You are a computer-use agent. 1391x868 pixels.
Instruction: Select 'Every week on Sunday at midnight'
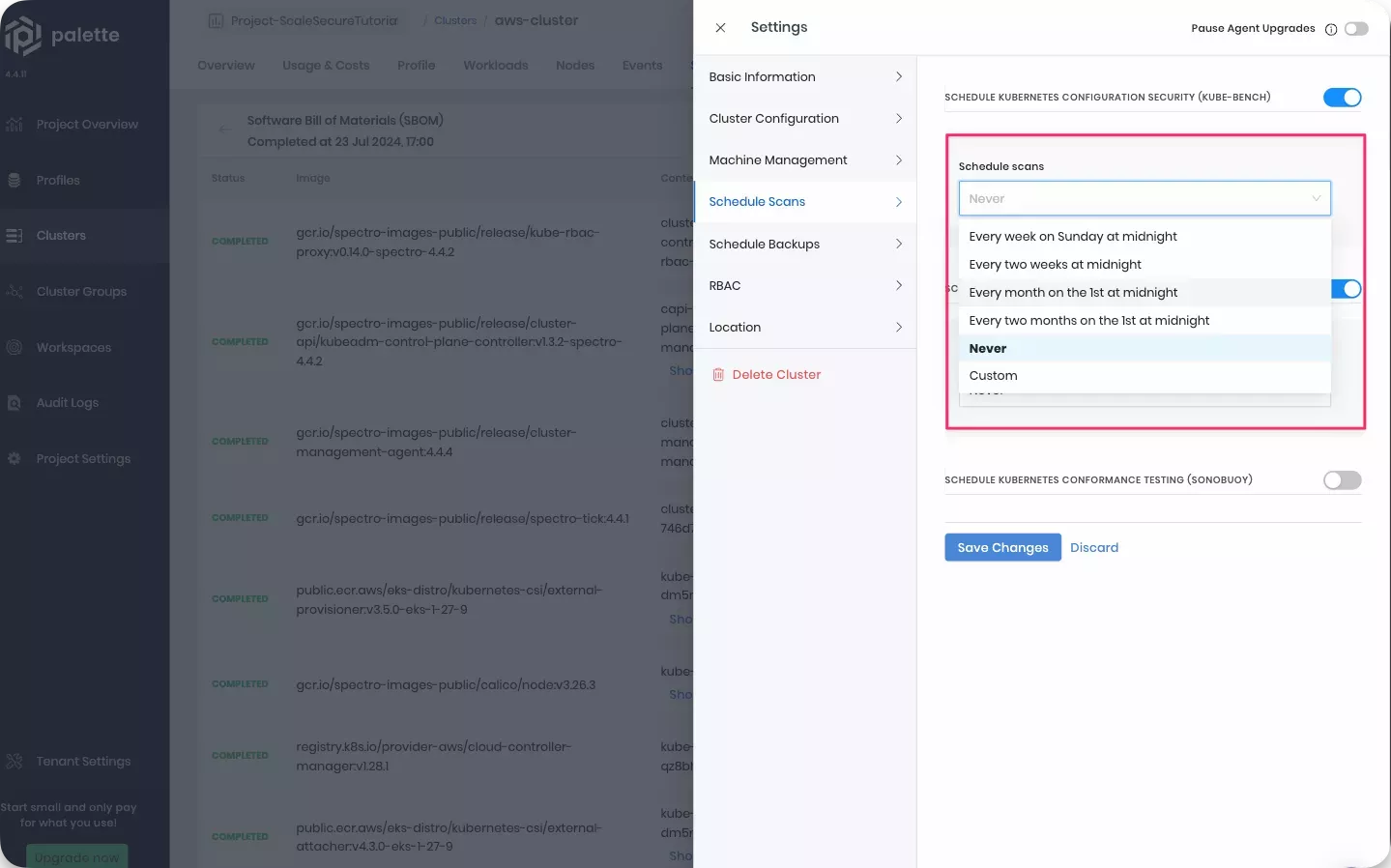[1073, 237]
